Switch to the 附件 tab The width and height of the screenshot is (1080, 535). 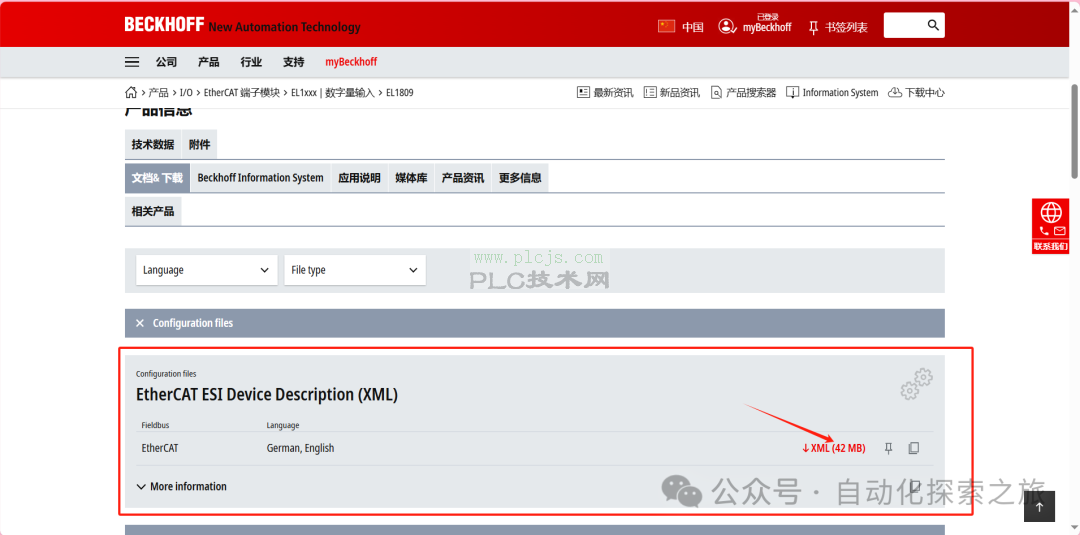coord(200,145)
